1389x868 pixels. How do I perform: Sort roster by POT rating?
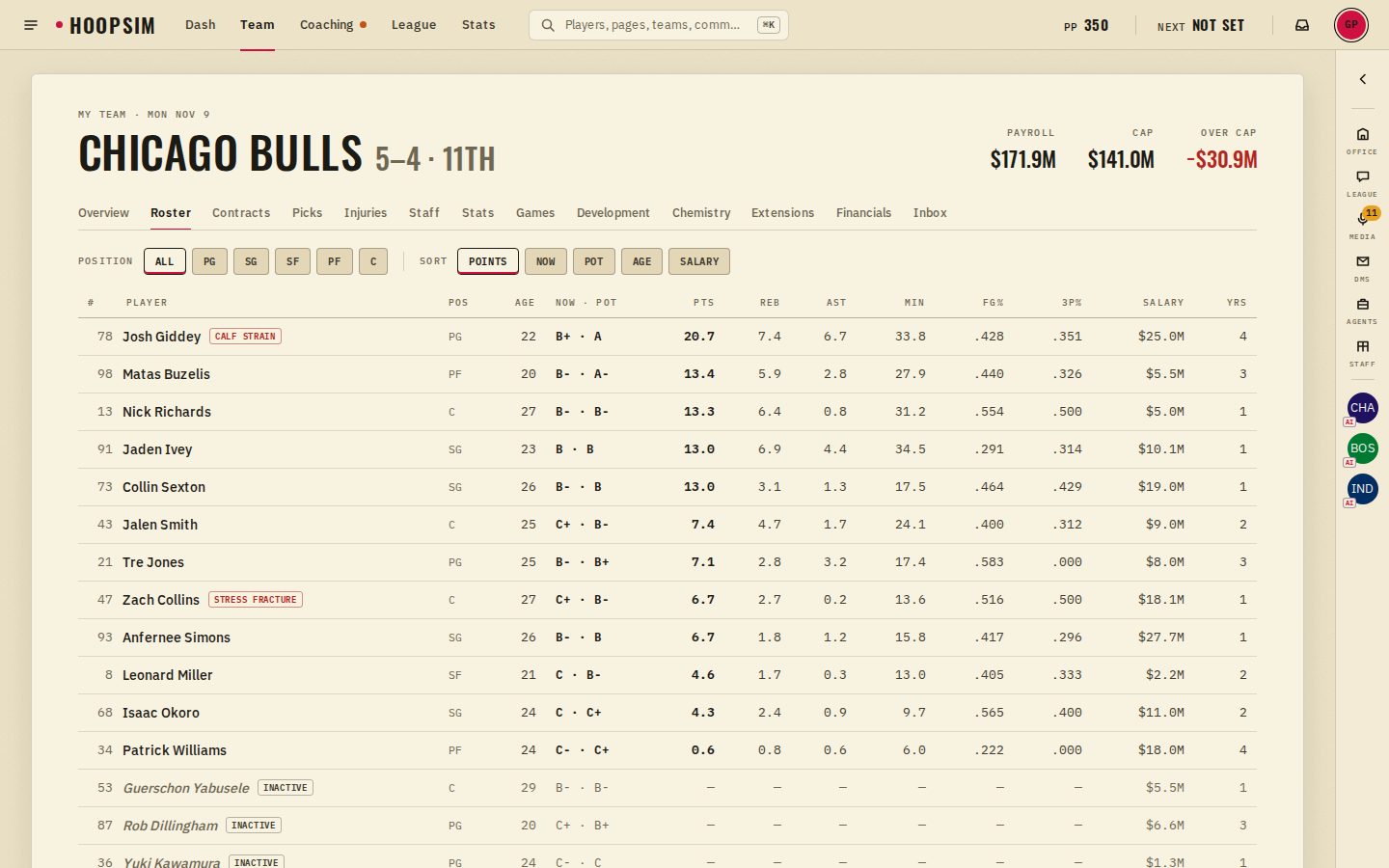[x=593, y=261]
